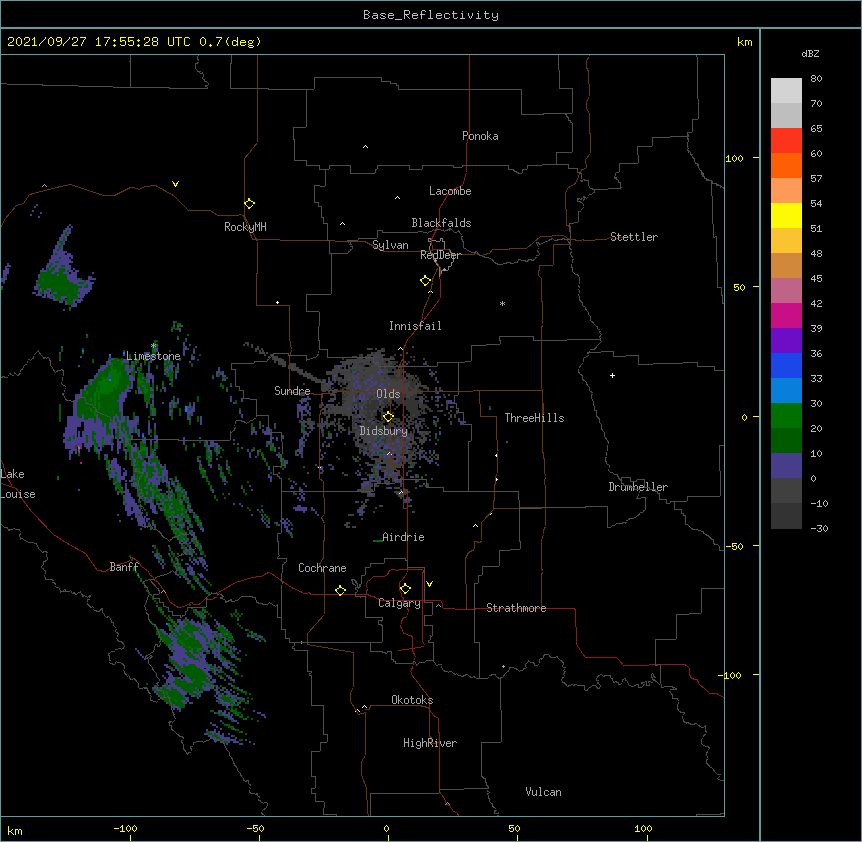Image resolution: width=862 pixels, height=842 pixels.
Task: Pick the light gray top swatch in legend
Action: pyautogui.click(x=786, y=91)
